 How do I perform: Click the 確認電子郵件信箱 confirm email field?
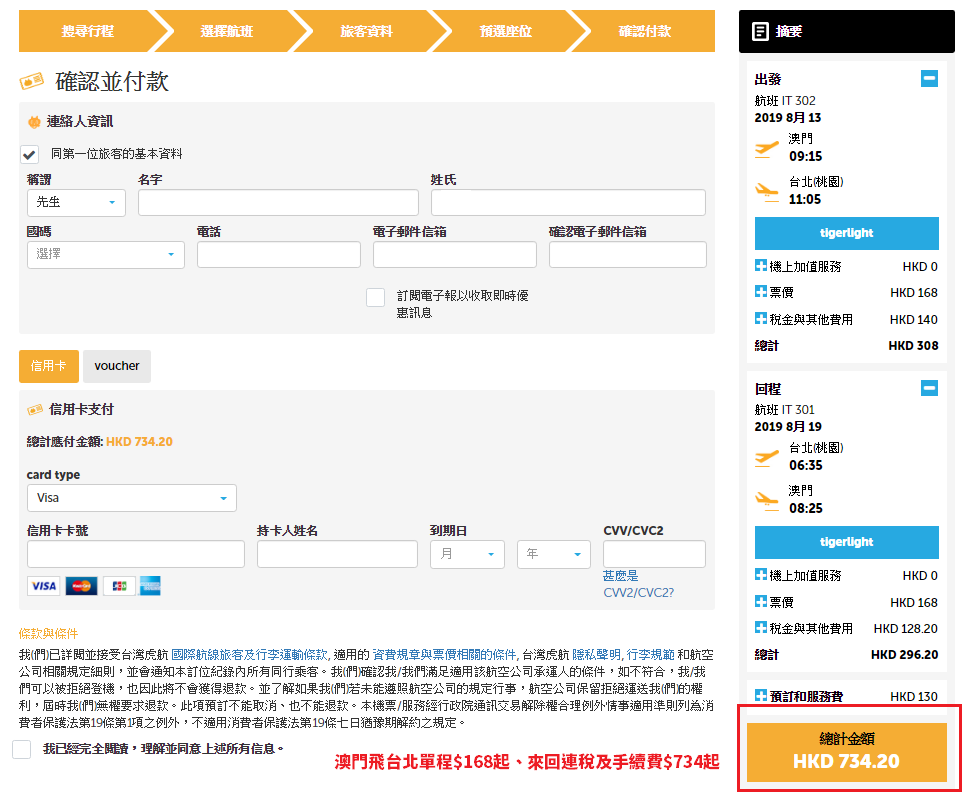pos(628,255)
